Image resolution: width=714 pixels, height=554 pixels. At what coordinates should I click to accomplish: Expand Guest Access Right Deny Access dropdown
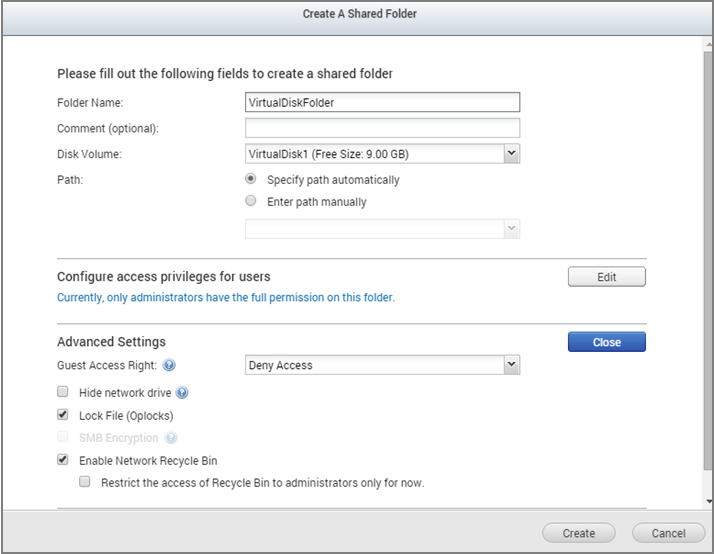click(x=511, y=365)
